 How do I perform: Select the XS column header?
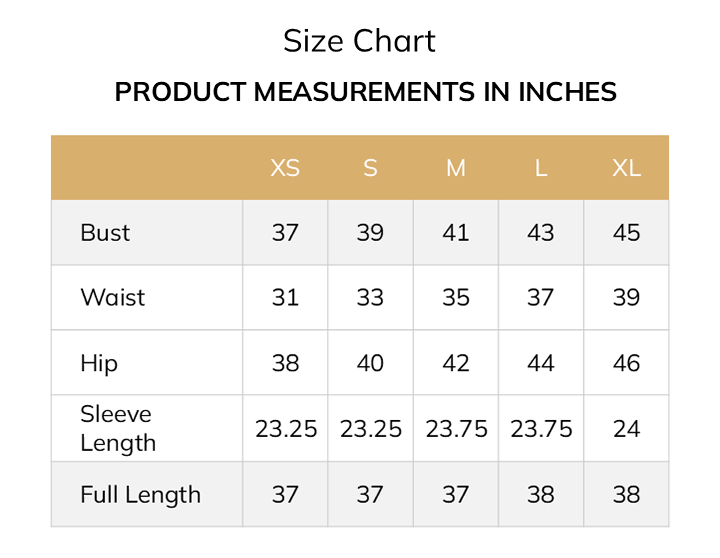pos(285,168)
